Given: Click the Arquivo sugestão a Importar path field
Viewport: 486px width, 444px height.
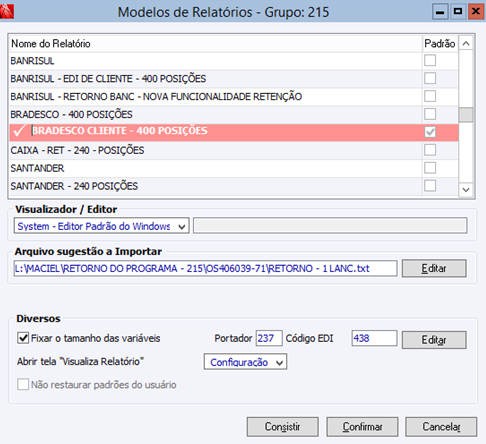Looking at the screenshot, I should coord(206,268).
